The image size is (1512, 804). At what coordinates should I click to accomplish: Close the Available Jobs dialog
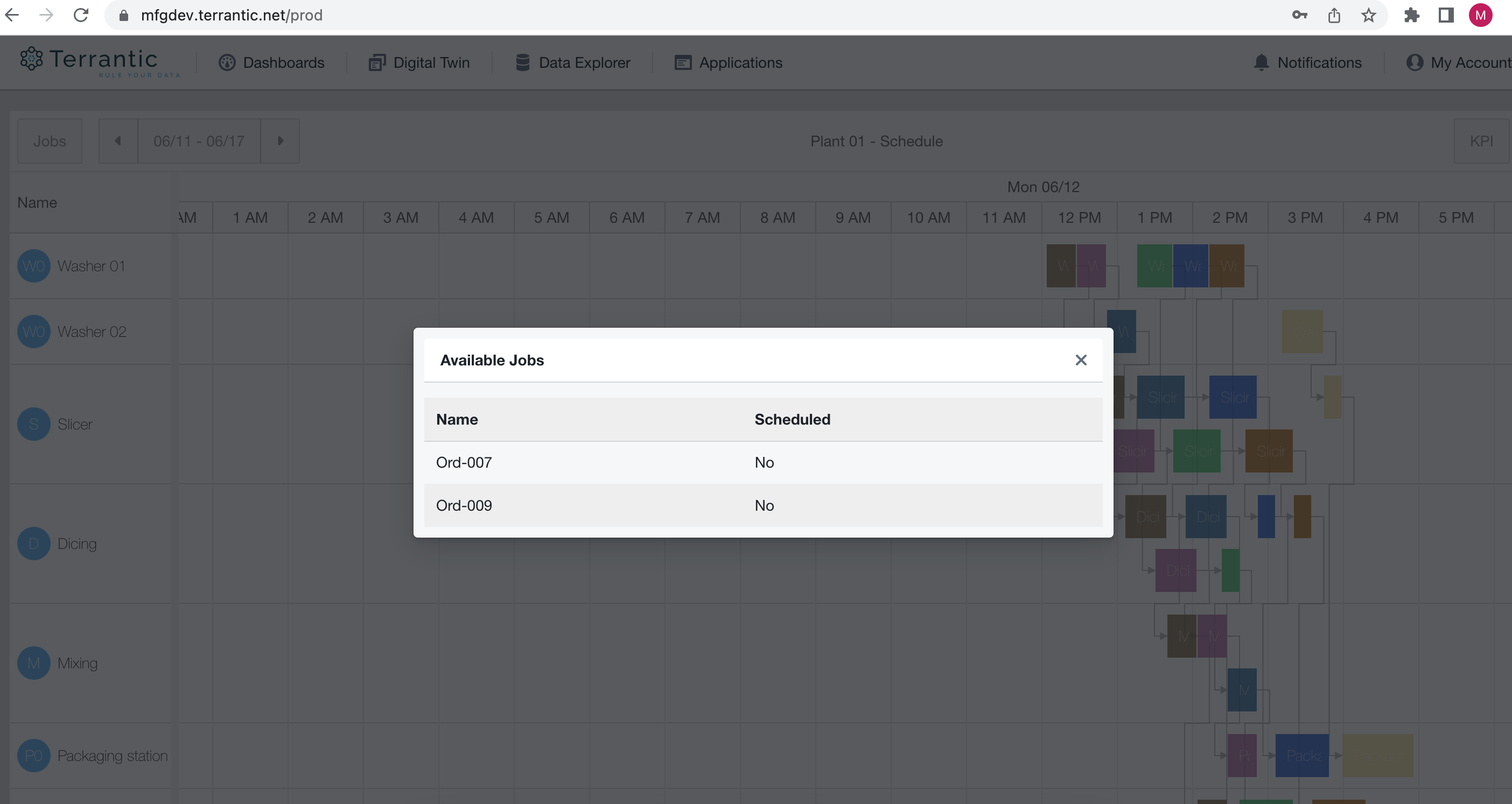click(x=1081, y=360)
